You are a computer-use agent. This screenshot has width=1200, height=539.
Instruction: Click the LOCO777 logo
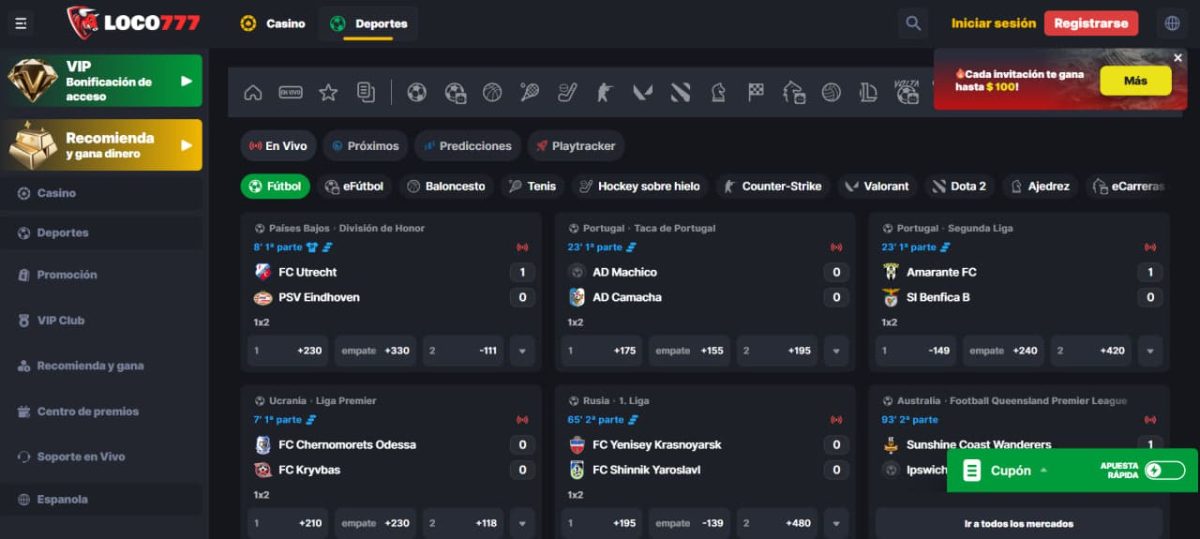click(133, 22)
